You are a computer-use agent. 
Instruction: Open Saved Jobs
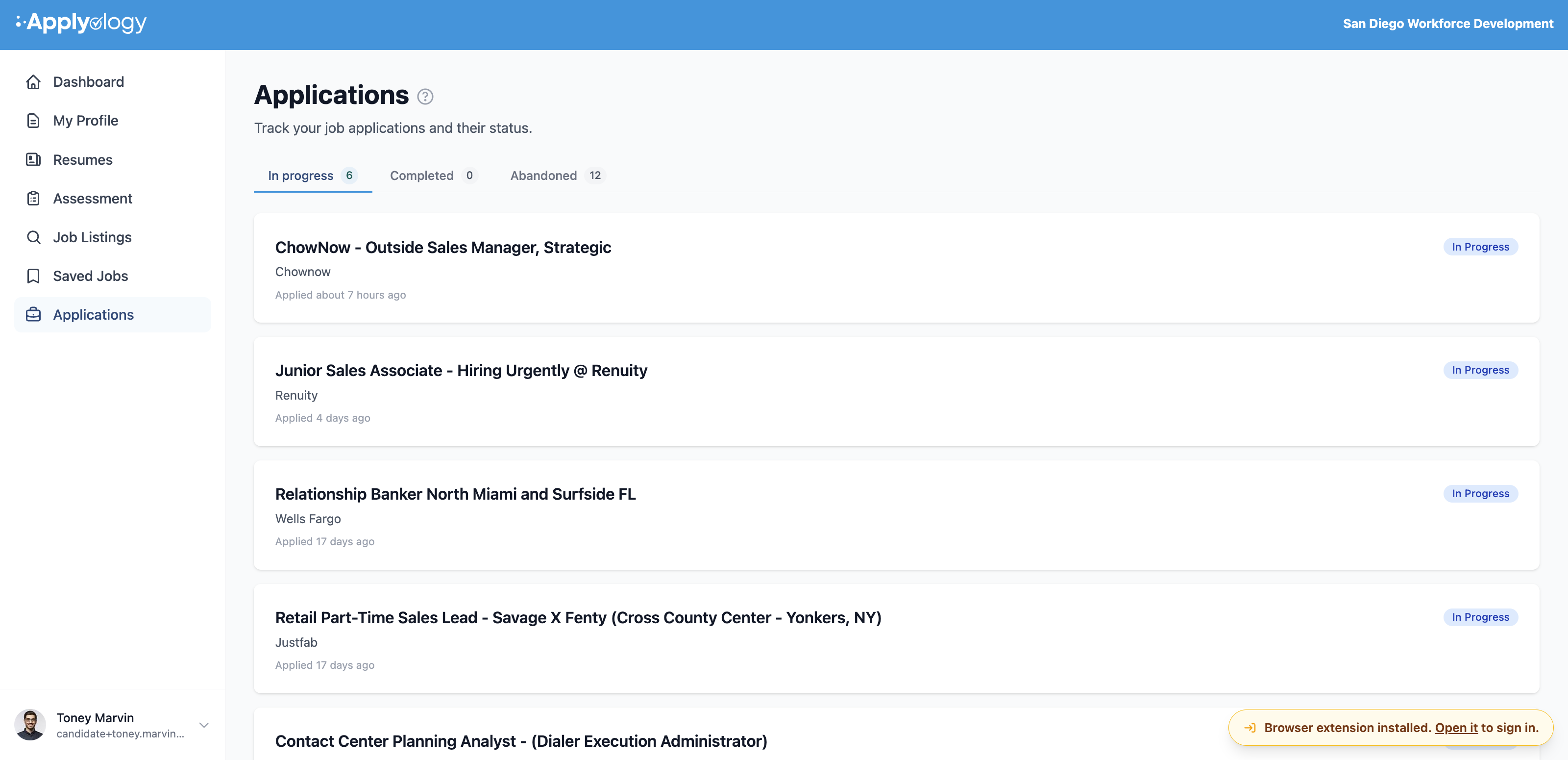[x=113, y=276]
